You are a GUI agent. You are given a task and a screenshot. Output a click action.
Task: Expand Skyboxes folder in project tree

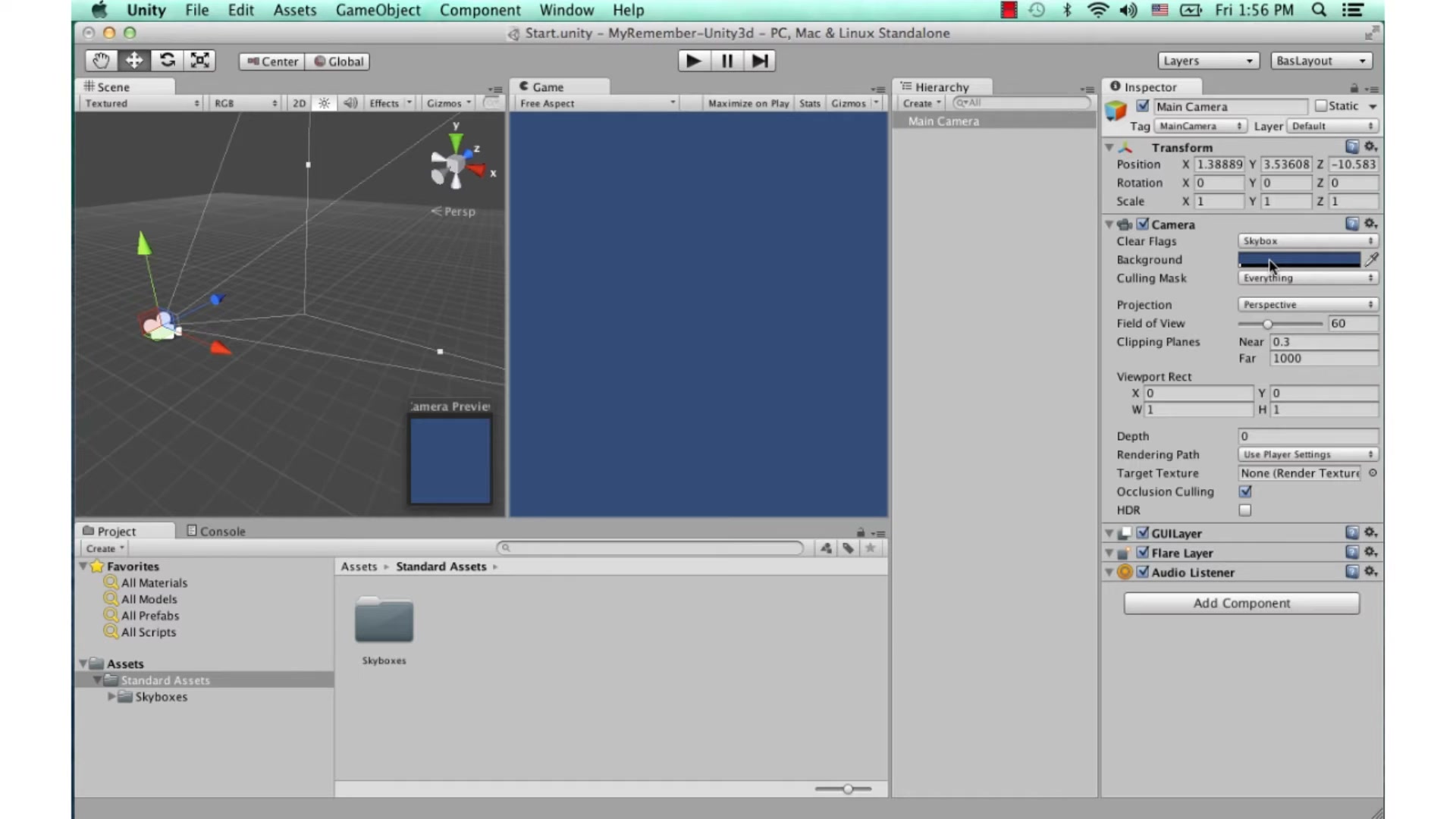111,697
